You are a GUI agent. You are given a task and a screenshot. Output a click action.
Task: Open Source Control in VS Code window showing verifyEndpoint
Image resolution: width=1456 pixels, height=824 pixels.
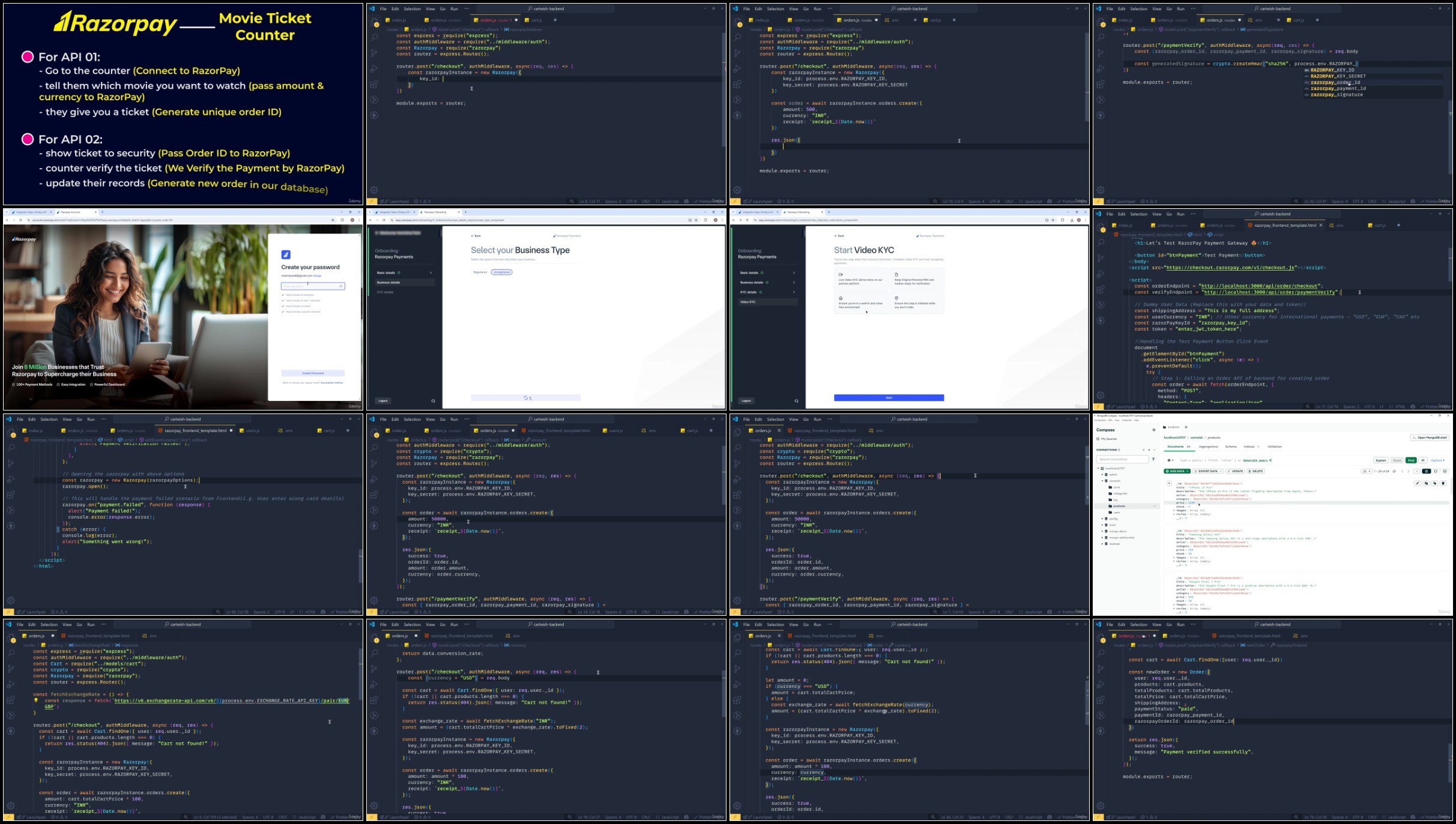click(x=1100, y=258)
